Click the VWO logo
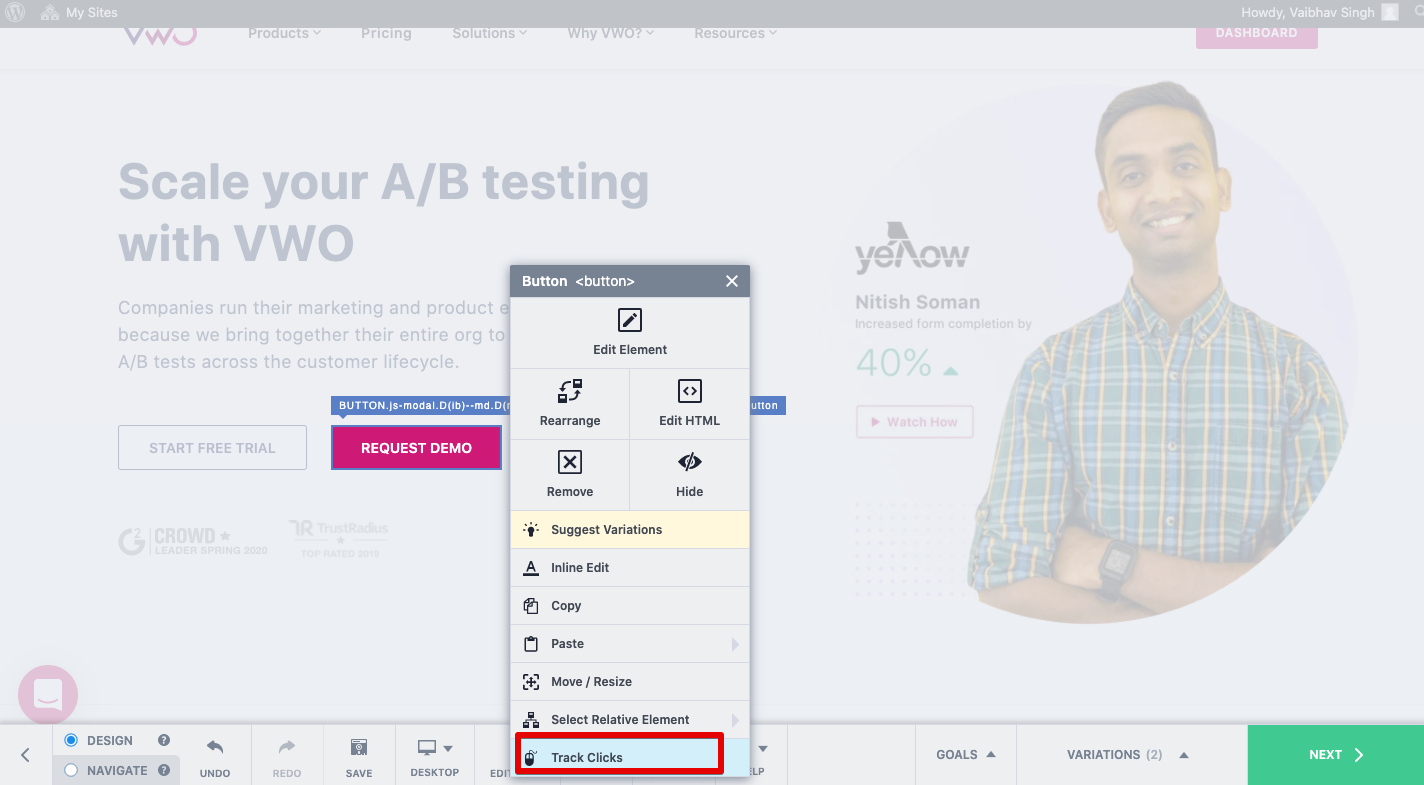This screenshot has height=785, width=1424. click(x=160, y=36)
